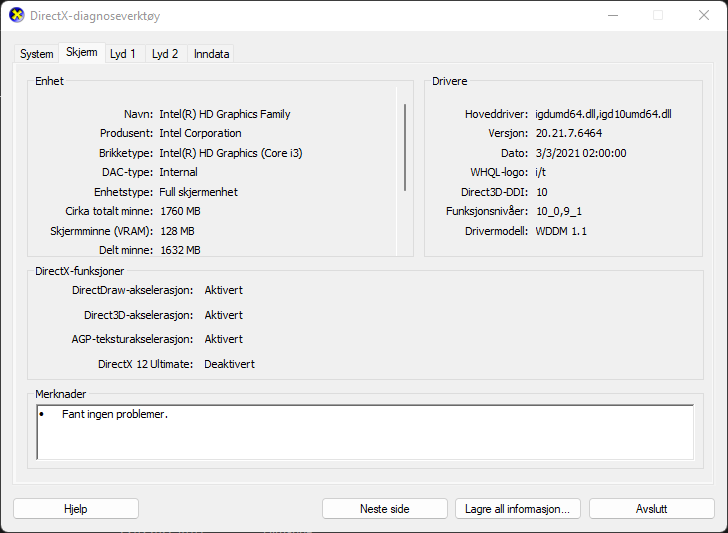Click the shared memory value '1632 MB'

coord(180,250)
